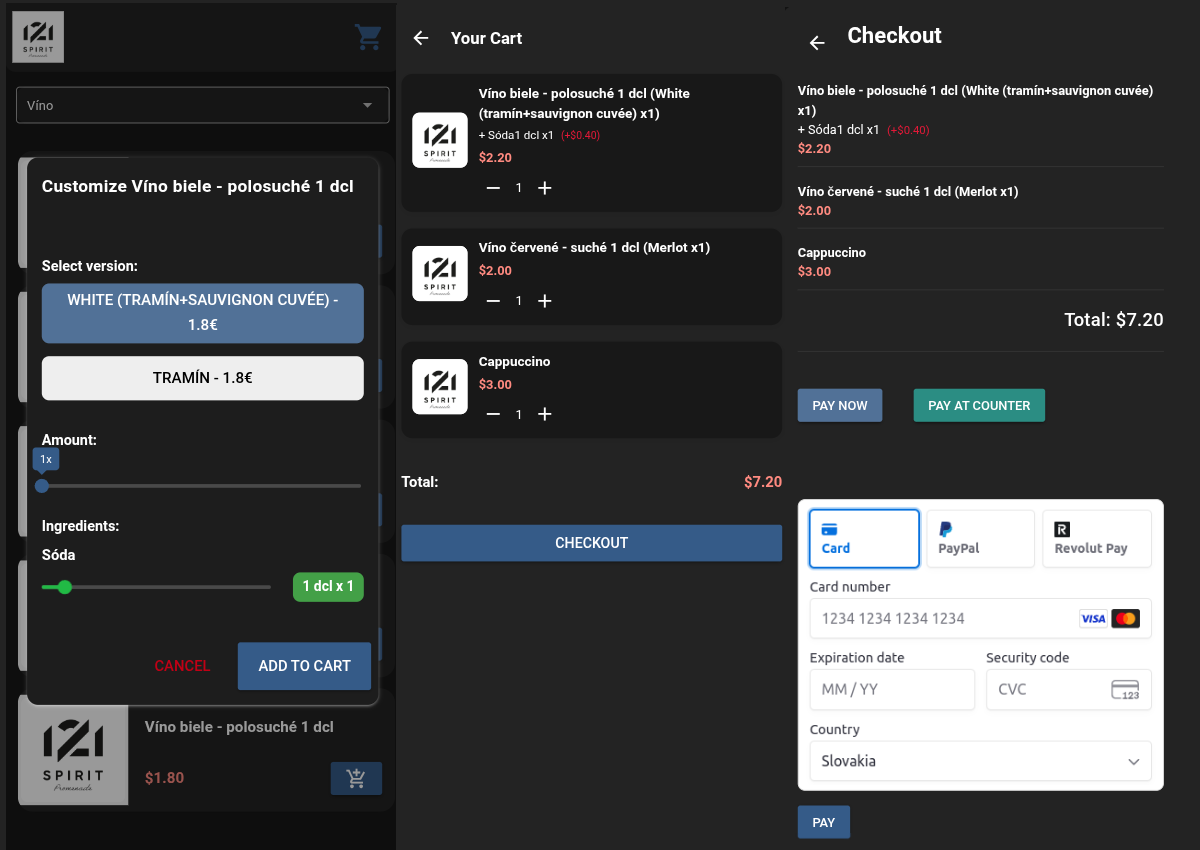Click the Checkout button
This screenshot has height=850, width=1200.
tap(591, 543)
